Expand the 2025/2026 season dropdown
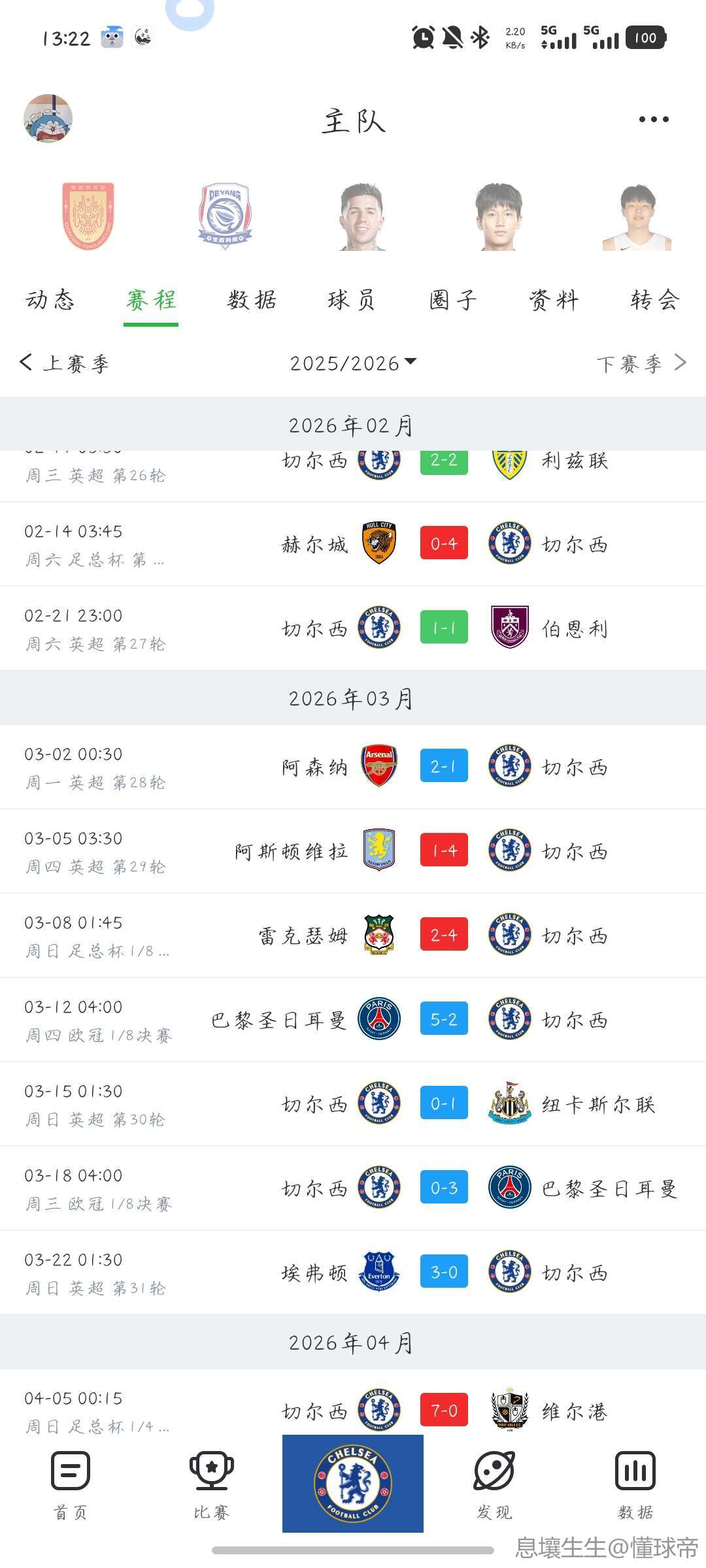This screenshot has height=1568, width=706. pos(353,363)
